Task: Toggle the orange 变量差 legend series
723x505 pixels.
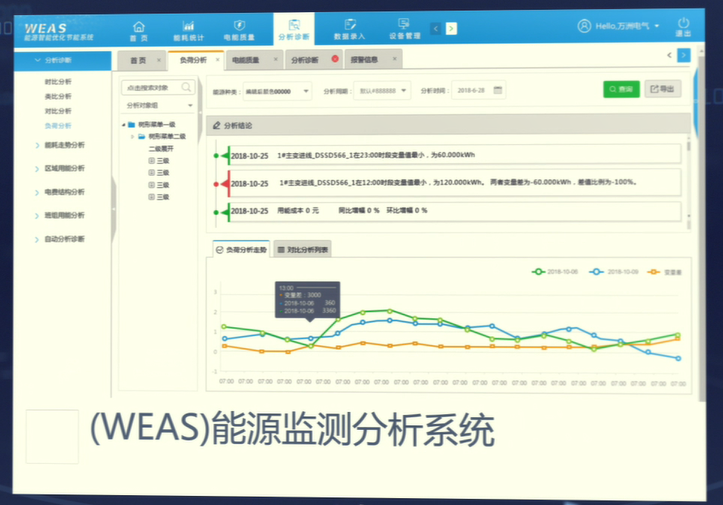Action: (664, 272)
